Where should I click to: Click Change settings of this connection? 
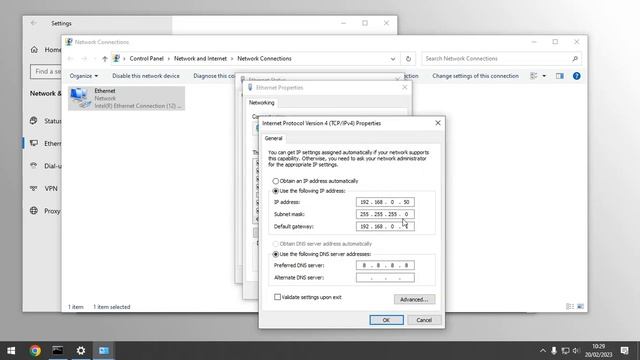click(475, 76)
